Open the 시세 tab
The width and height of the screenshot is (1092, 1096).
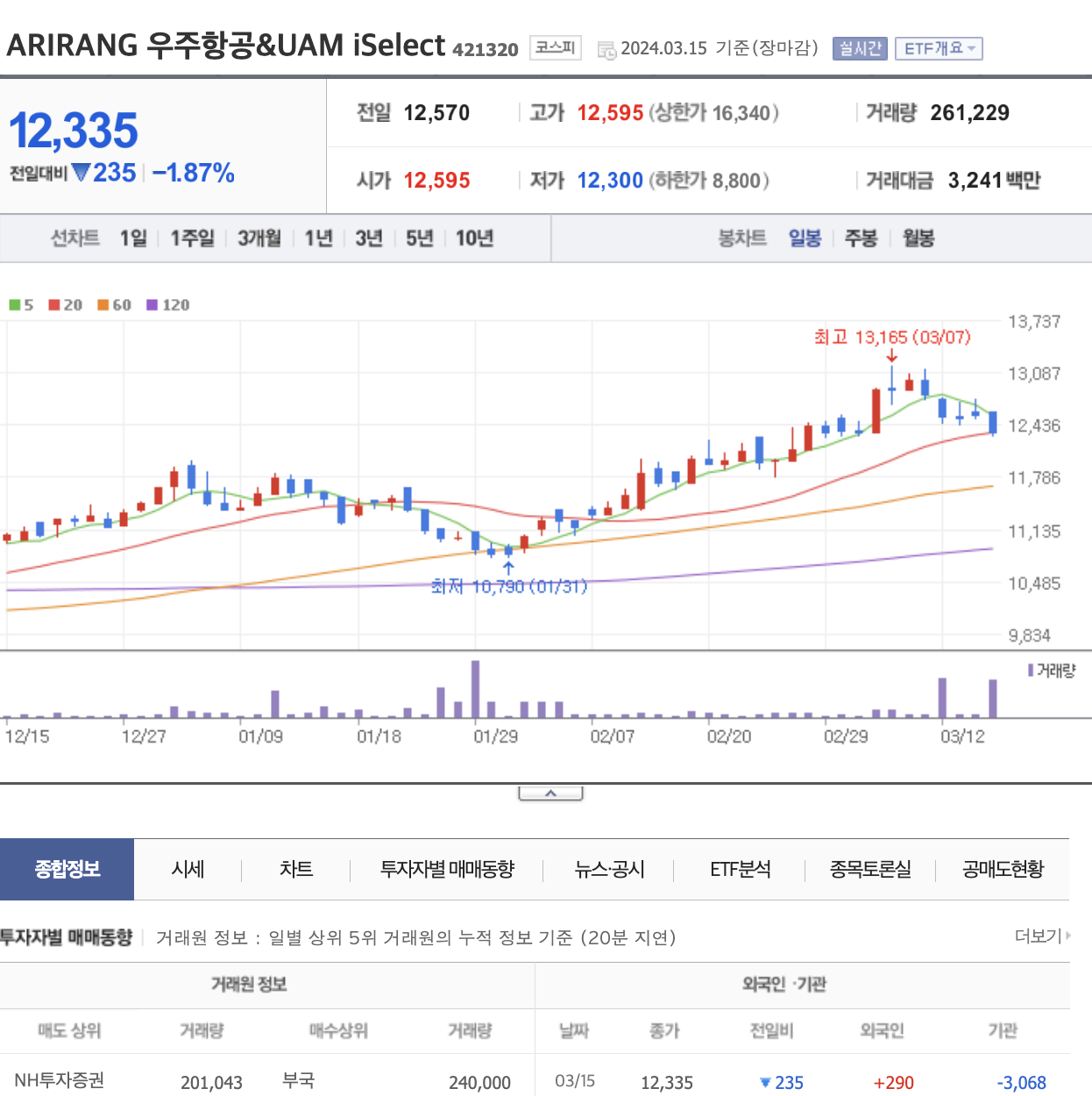188,869
